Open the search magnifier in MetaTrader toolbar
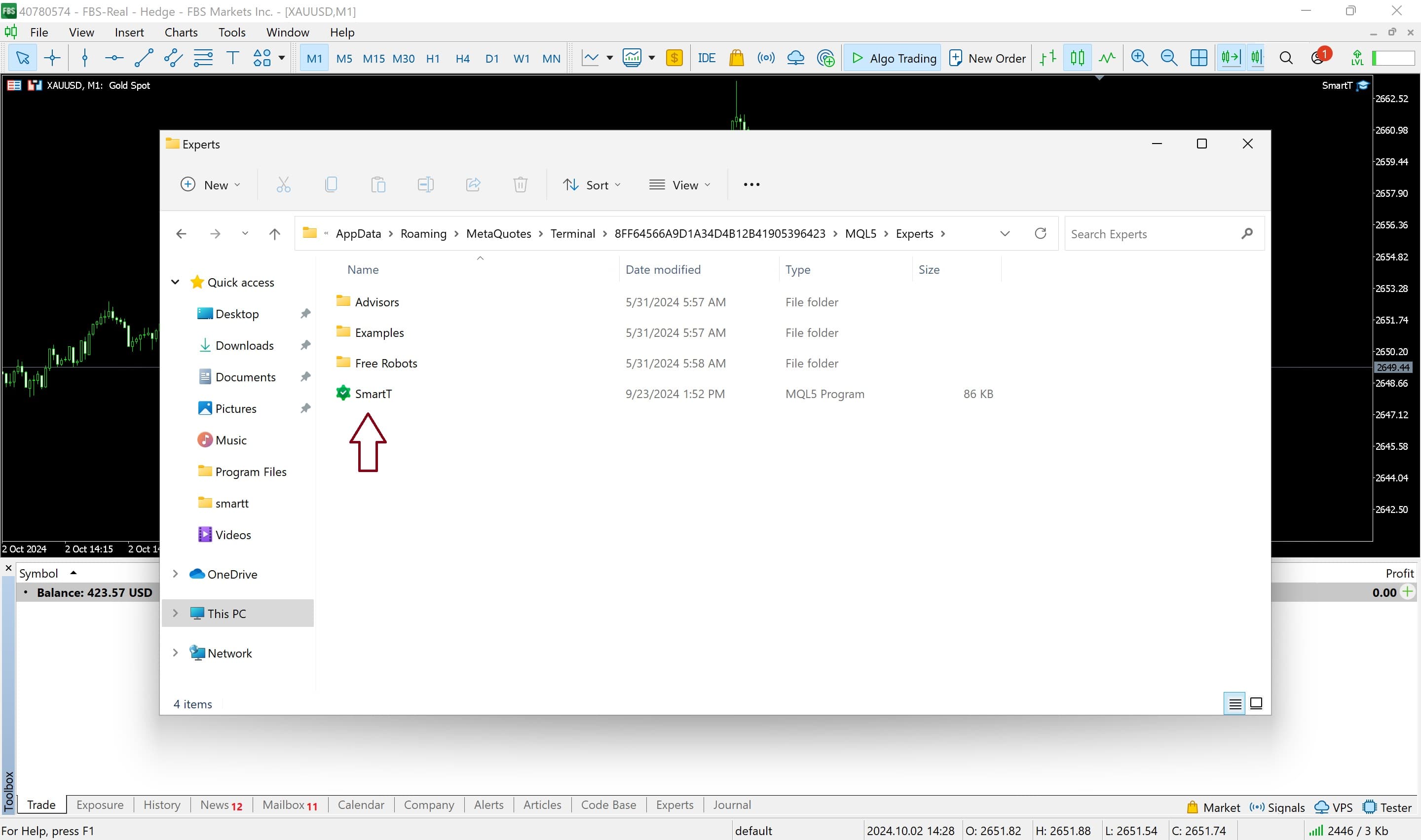 point(1286,58)
